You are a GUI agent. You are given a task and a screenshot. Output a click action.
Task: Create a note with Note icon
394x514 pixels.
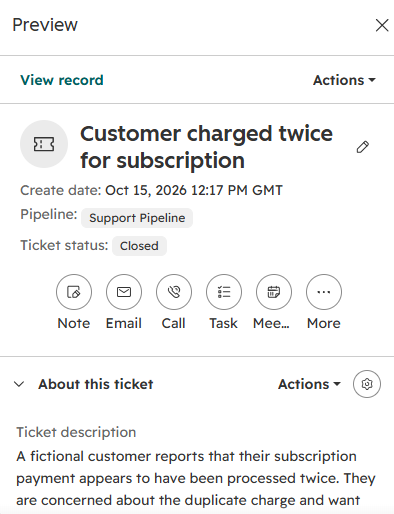74,292
